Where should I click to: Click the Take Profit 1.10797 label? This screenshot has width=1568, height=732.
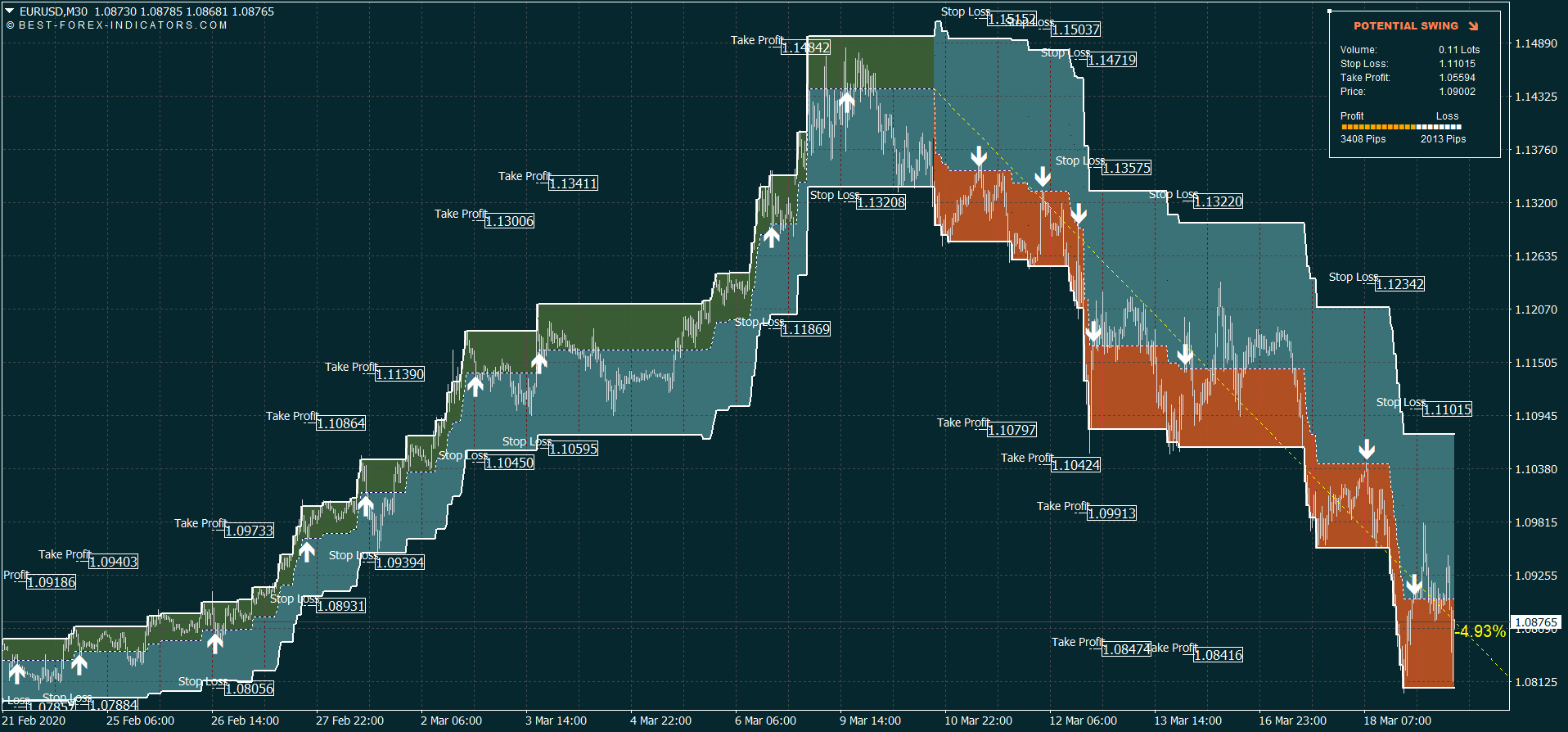1012,430
